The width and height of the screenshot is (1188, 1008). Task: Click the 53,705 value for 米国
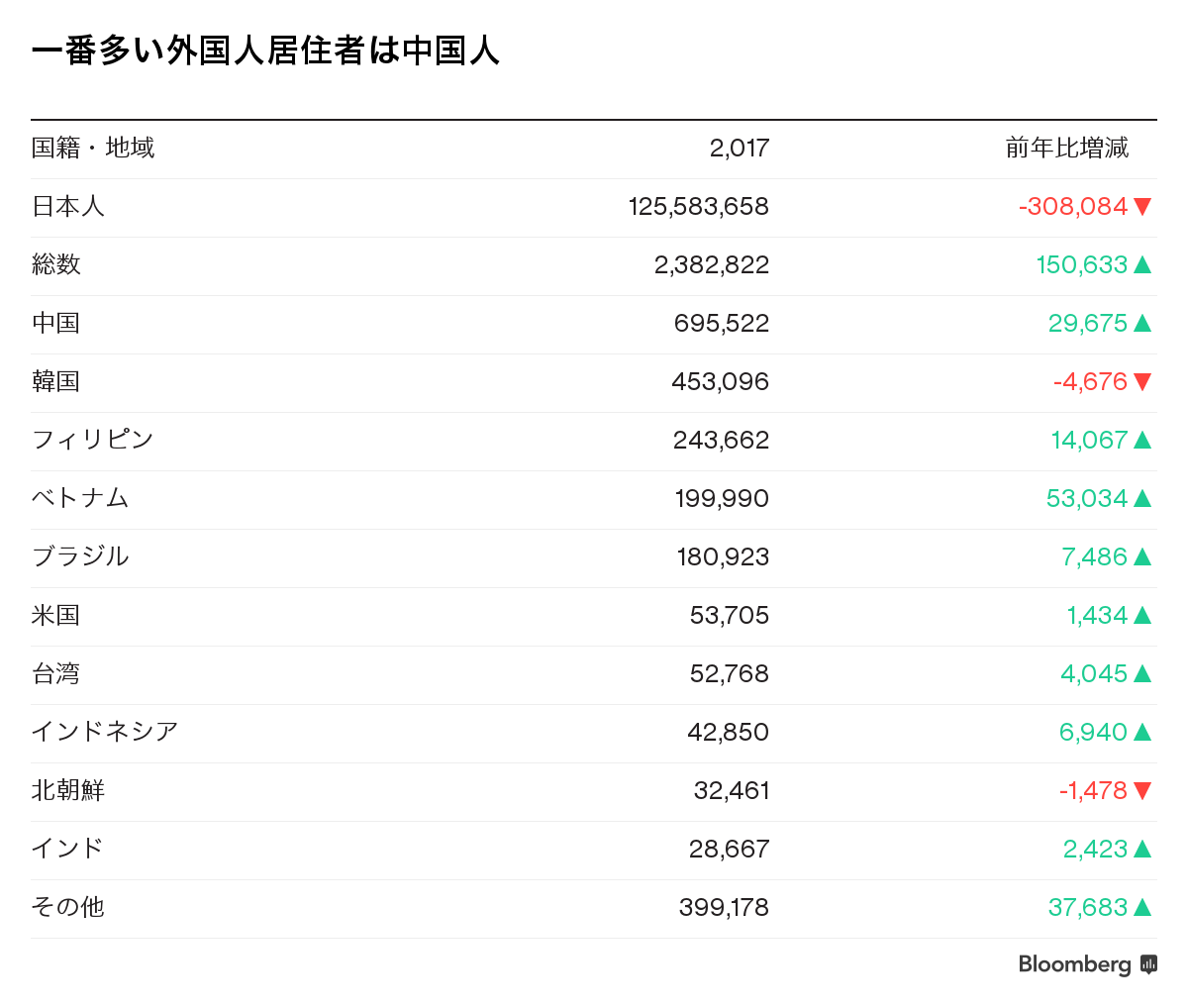pyautogui.click(x=729, y=615)
